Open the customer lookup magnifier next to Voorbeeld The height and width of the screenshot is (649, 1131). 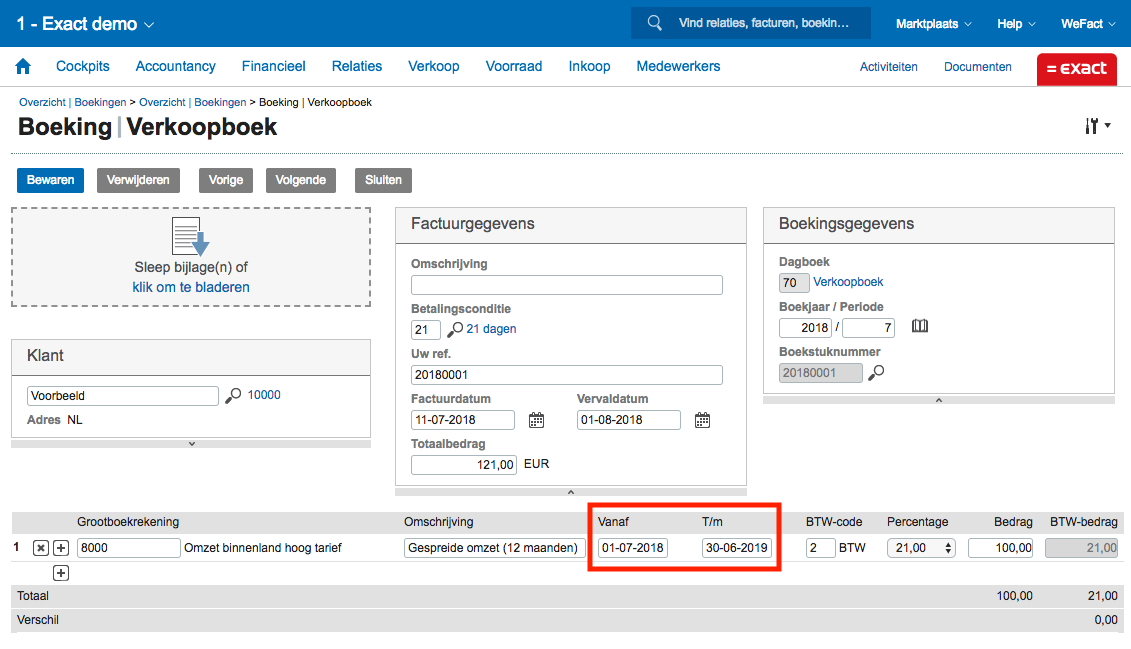click(233, 396)
